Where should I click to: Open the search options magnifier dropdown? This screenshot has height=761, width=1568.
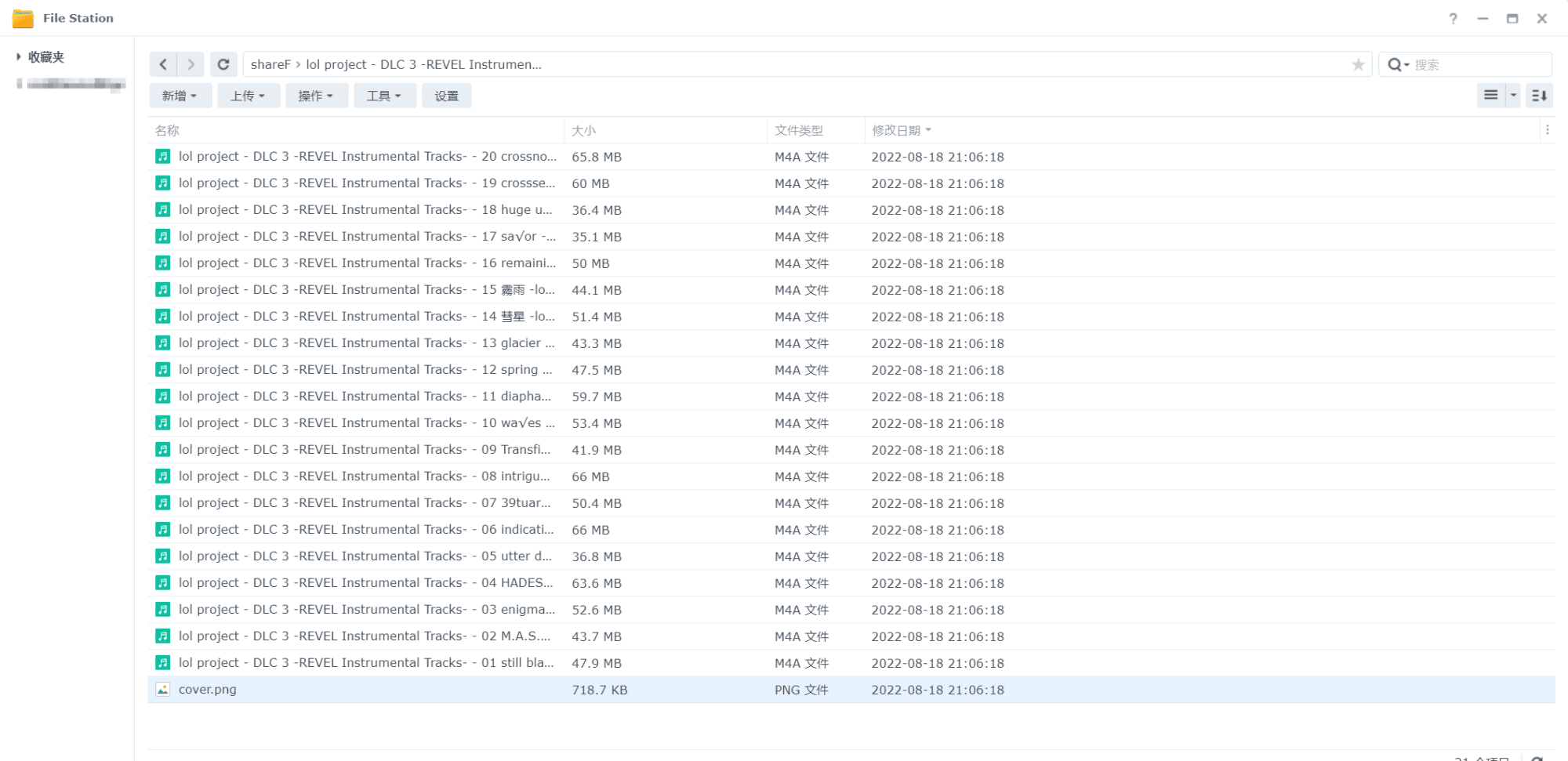point(1398,64)
